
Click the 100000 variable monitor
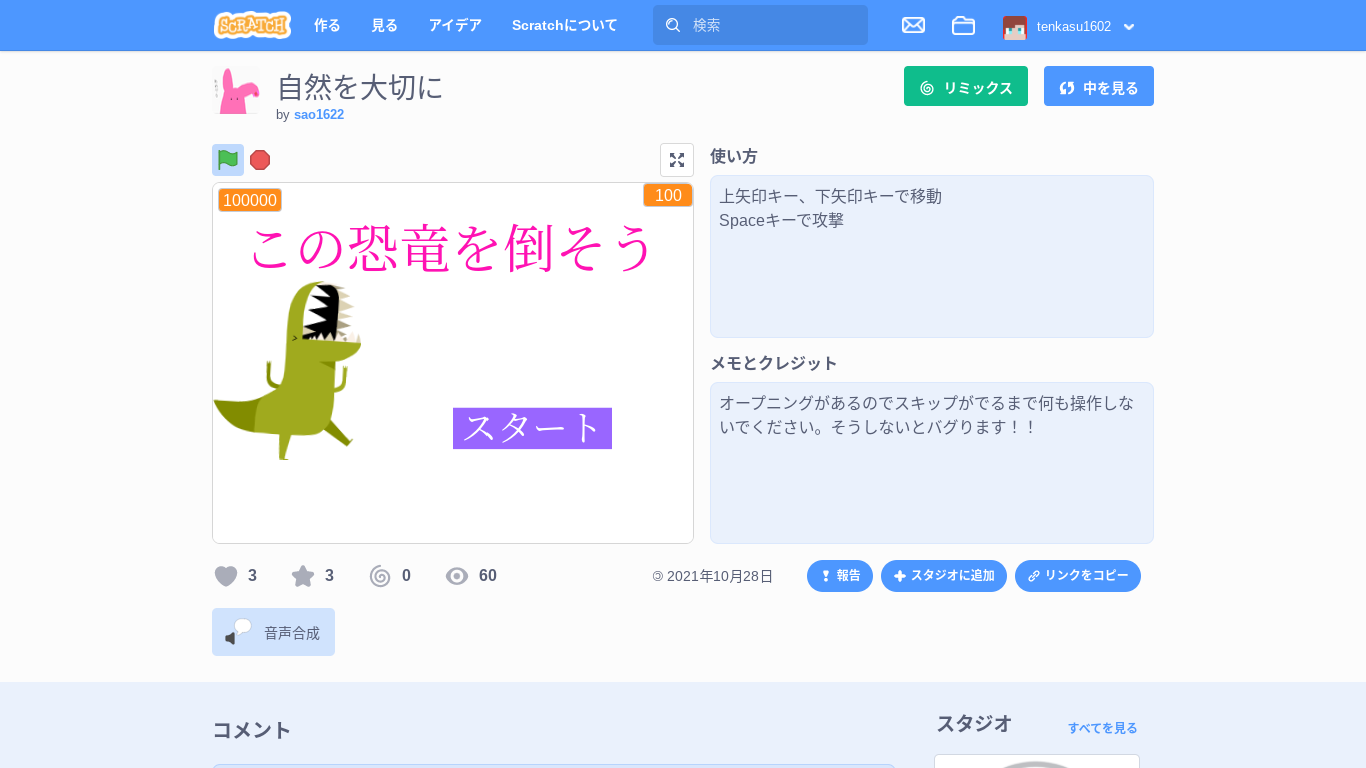click(x=250, y=200)
